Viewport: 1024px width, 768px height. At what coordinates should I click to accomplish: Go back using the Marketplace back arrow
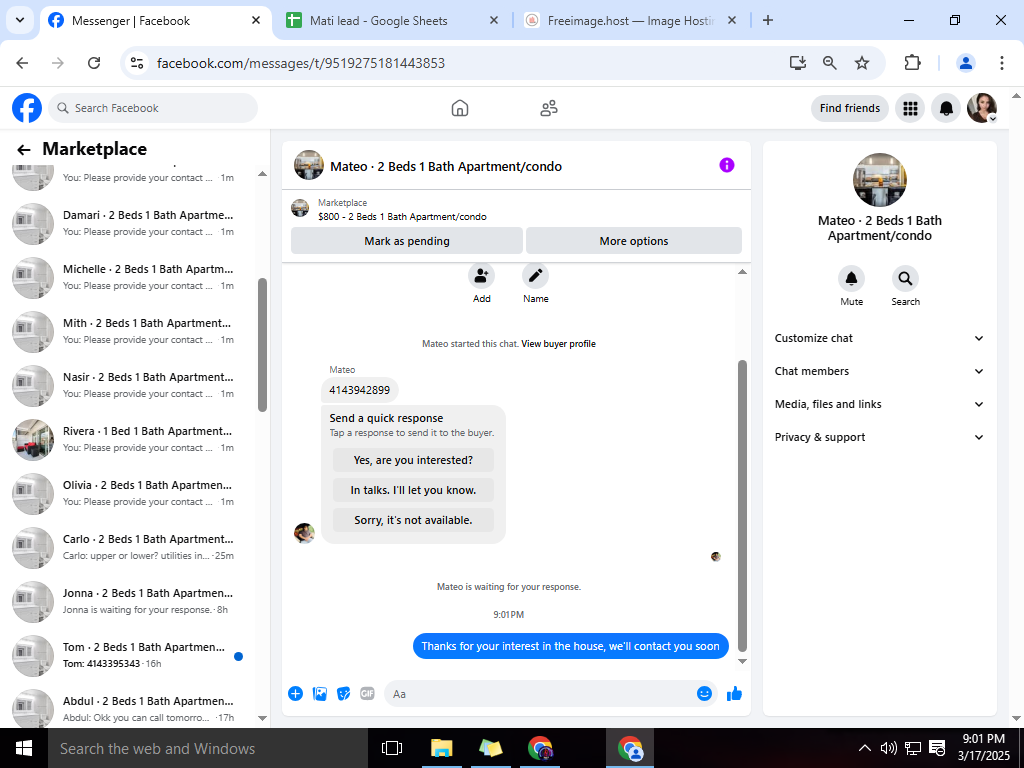(24, 150)
